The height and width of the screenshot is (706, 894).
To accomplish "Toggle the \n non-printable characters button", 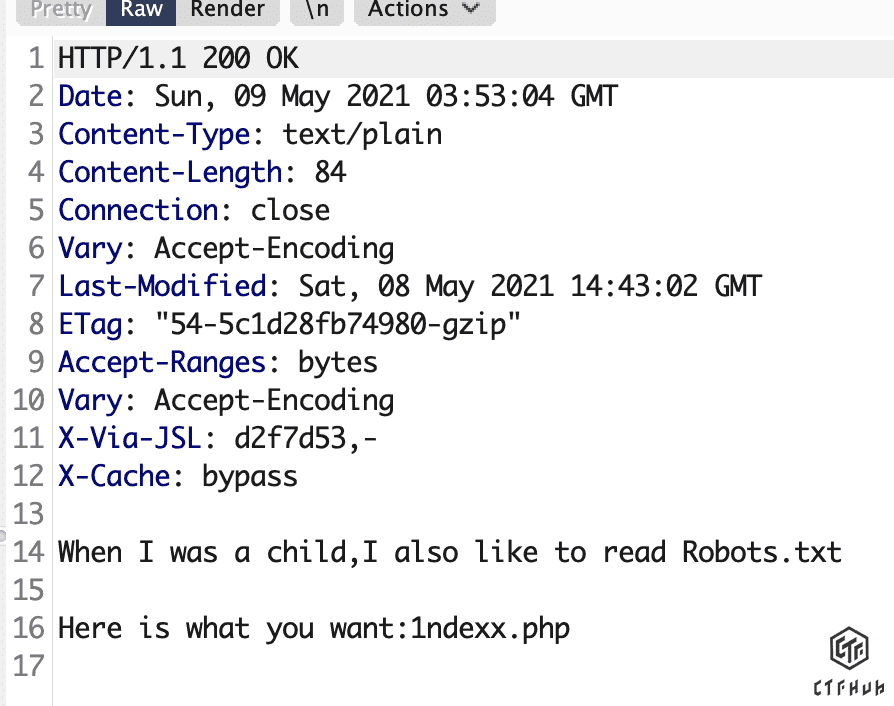I will (317, 10).
